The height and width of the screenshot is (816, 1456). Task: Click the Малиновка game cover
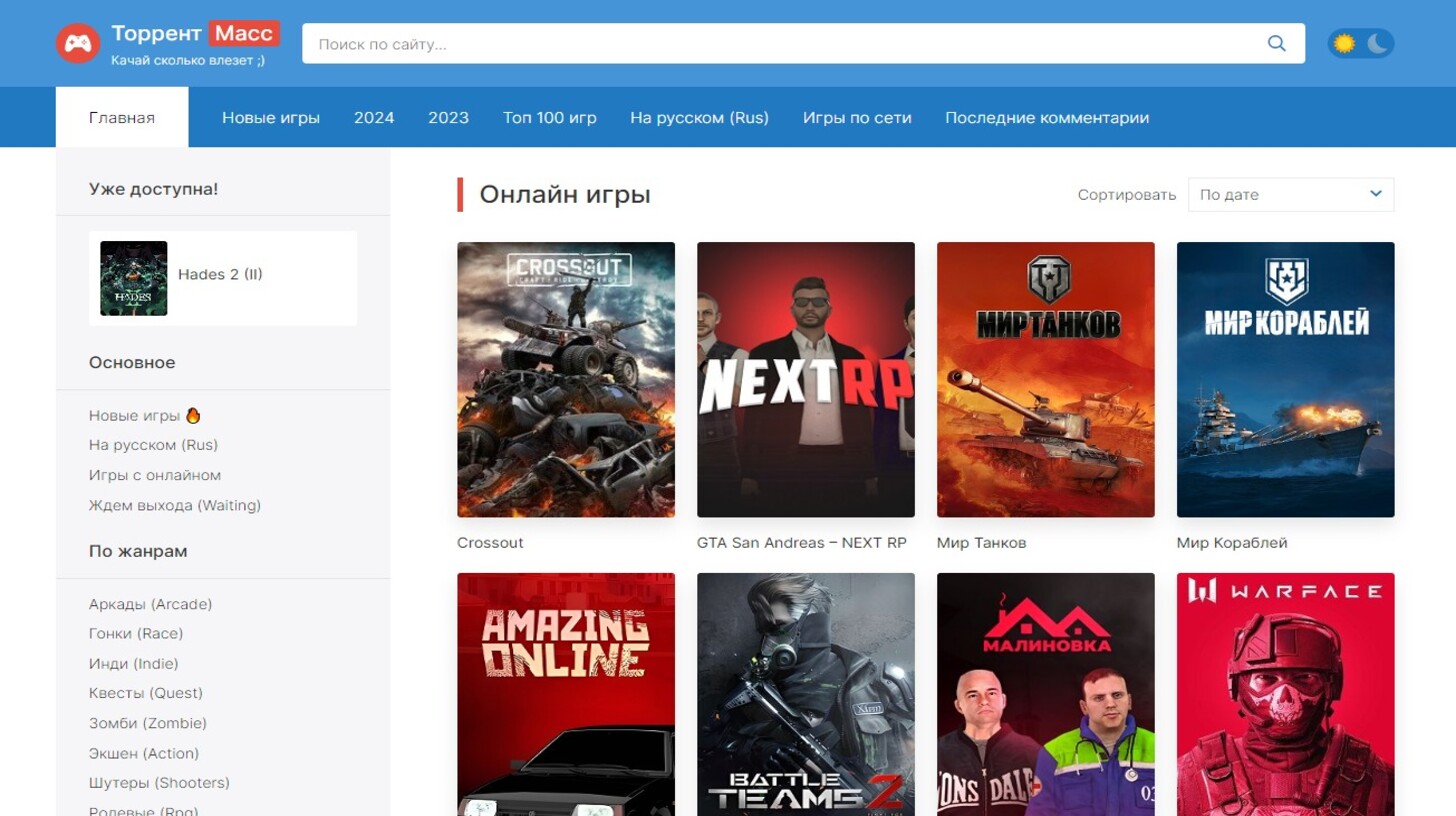click(1046, 694)
